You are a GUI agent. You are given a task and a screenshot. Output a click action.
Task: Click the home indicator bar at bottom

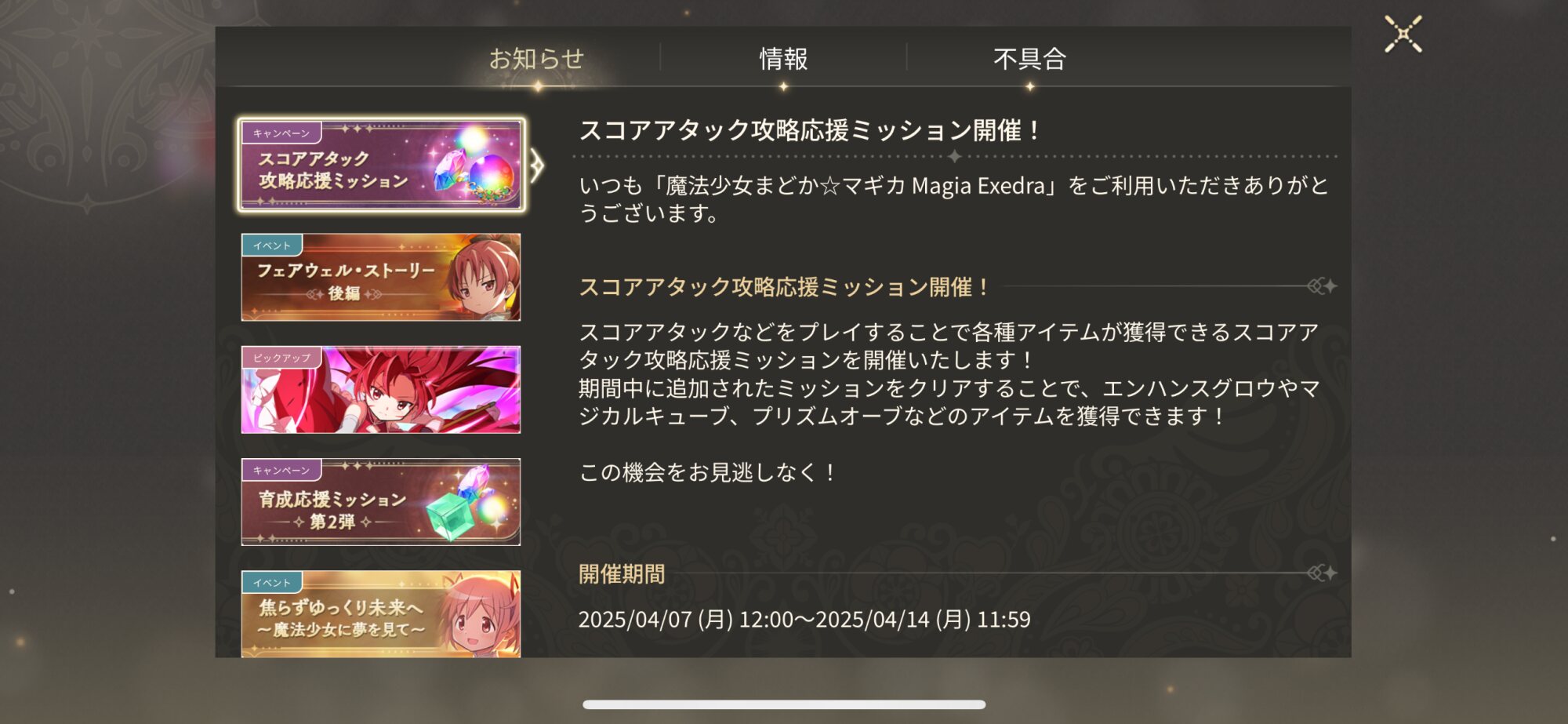tap(784, 704)
